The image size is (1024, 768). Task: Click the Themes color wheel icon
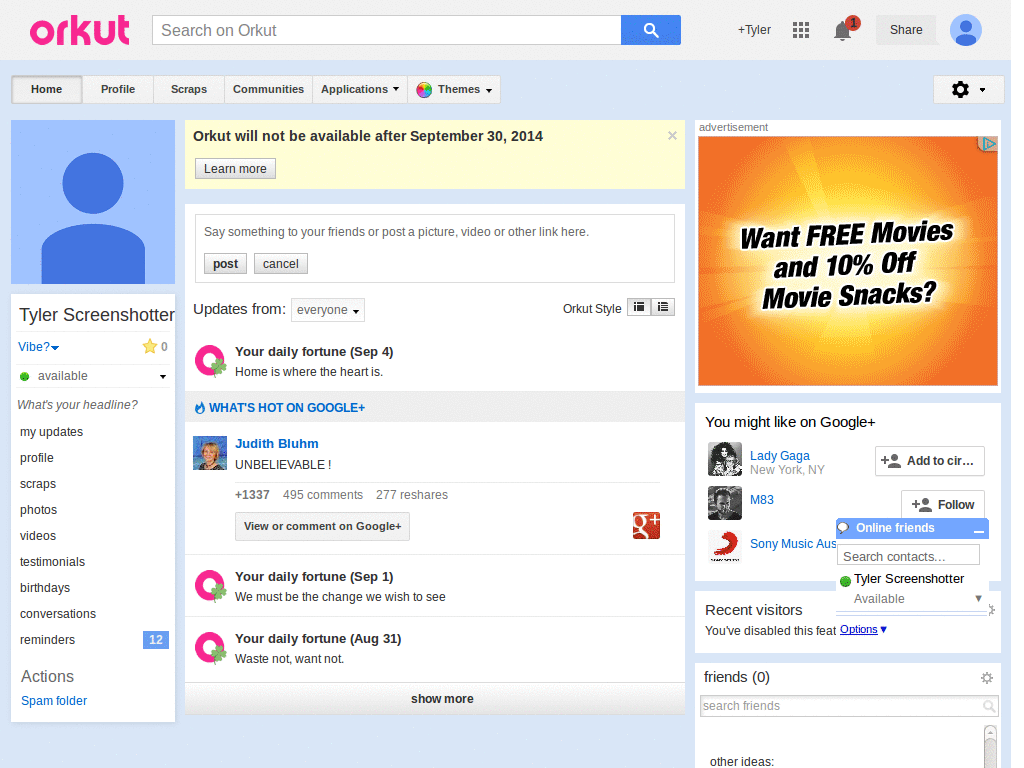tap(424, 89)
